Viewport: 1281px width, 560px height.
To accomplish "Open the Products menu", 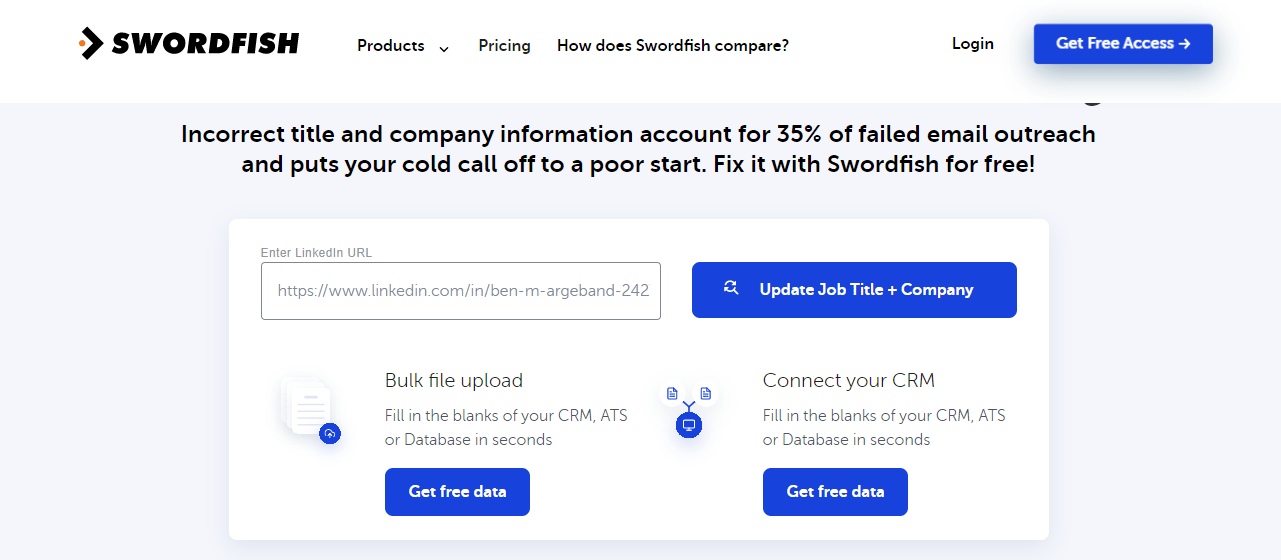I will coord(391,46).
